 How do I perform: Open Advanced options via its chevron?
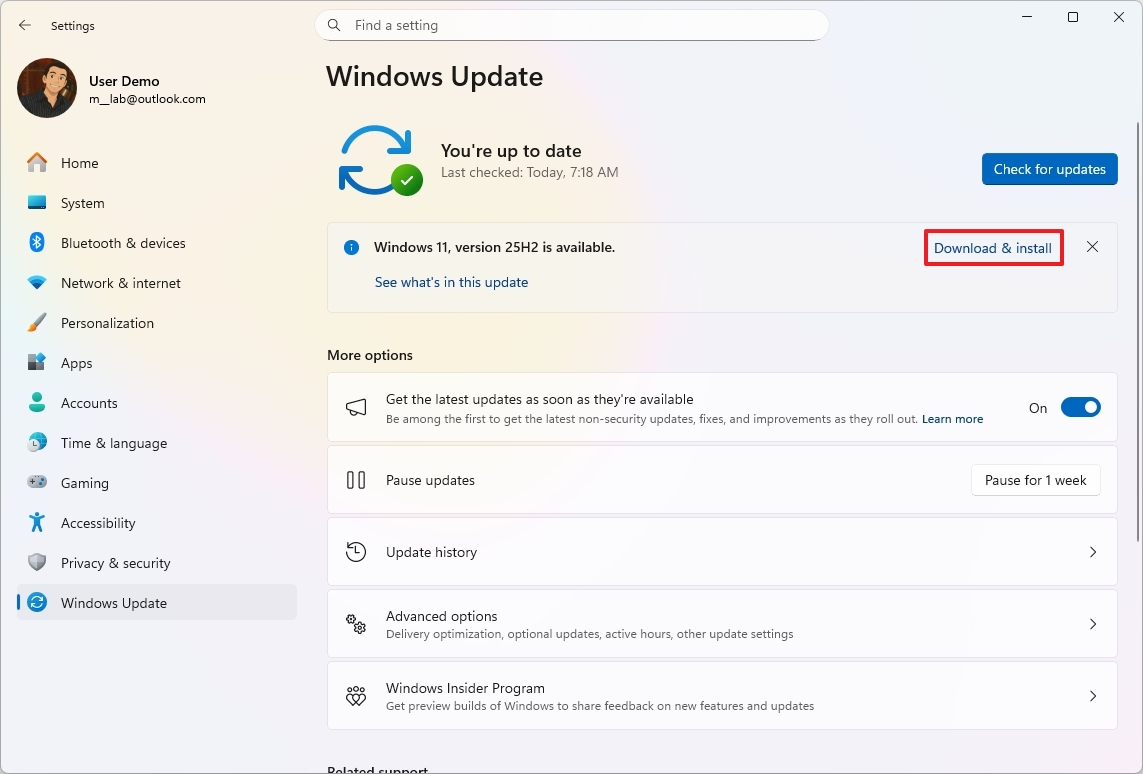(x=1092, y=624)
